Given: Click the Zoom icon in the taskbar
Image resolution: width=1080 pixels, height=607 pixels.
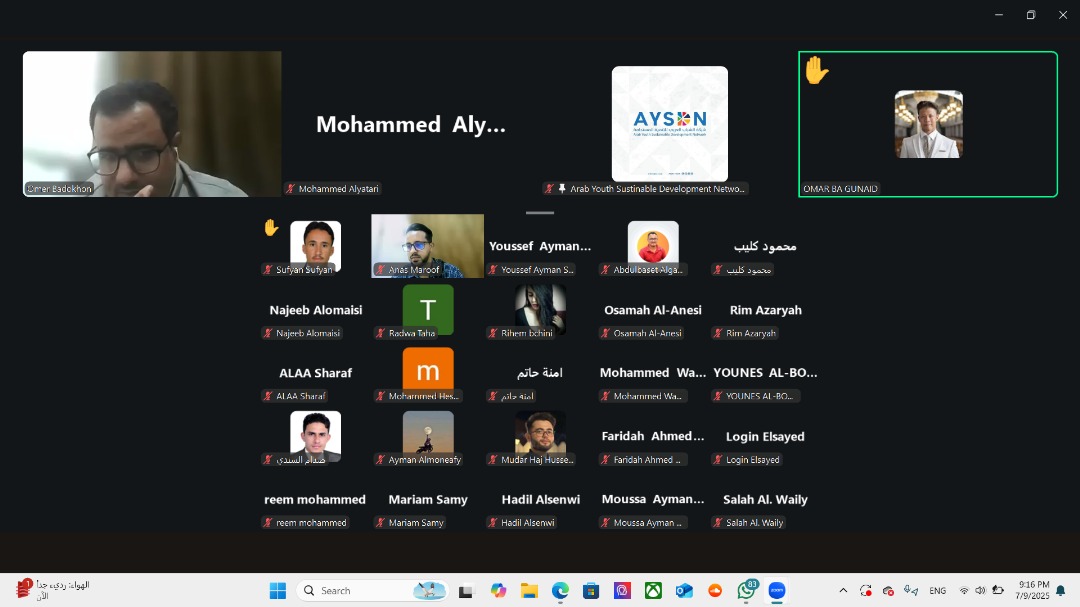Looking at the screenshot, I should 777,591.
